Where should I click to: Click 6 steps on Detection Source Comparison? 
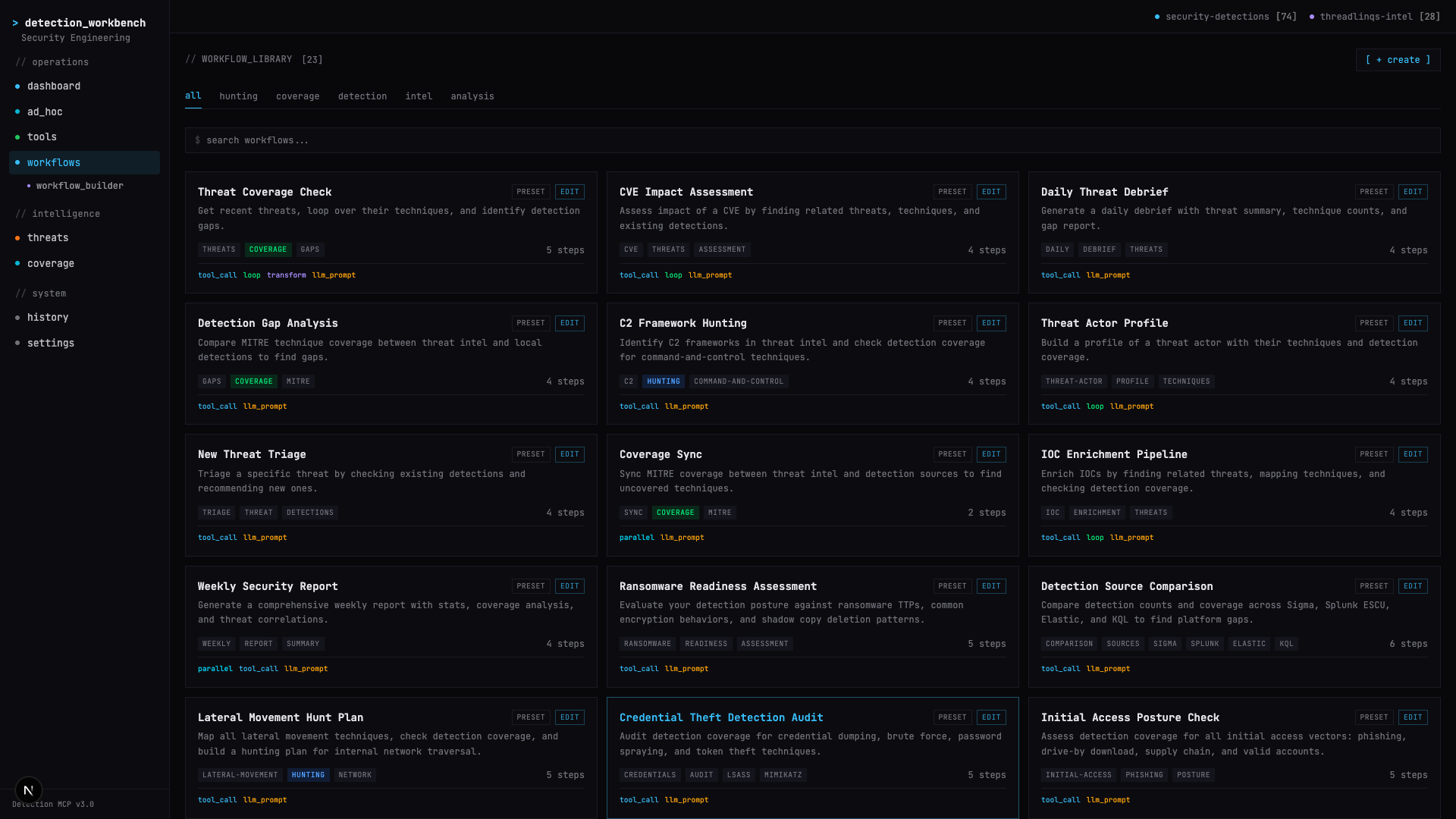1408,644
